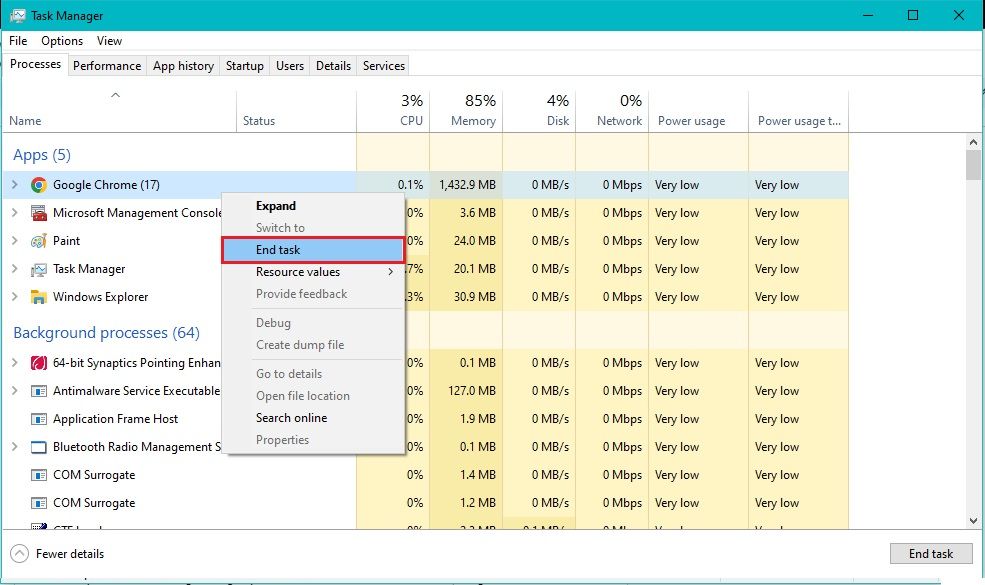Viewport: 985px width, 585px height.
Task: Click the Google Chrome icon in Apps list
Action: pos(39,185)
